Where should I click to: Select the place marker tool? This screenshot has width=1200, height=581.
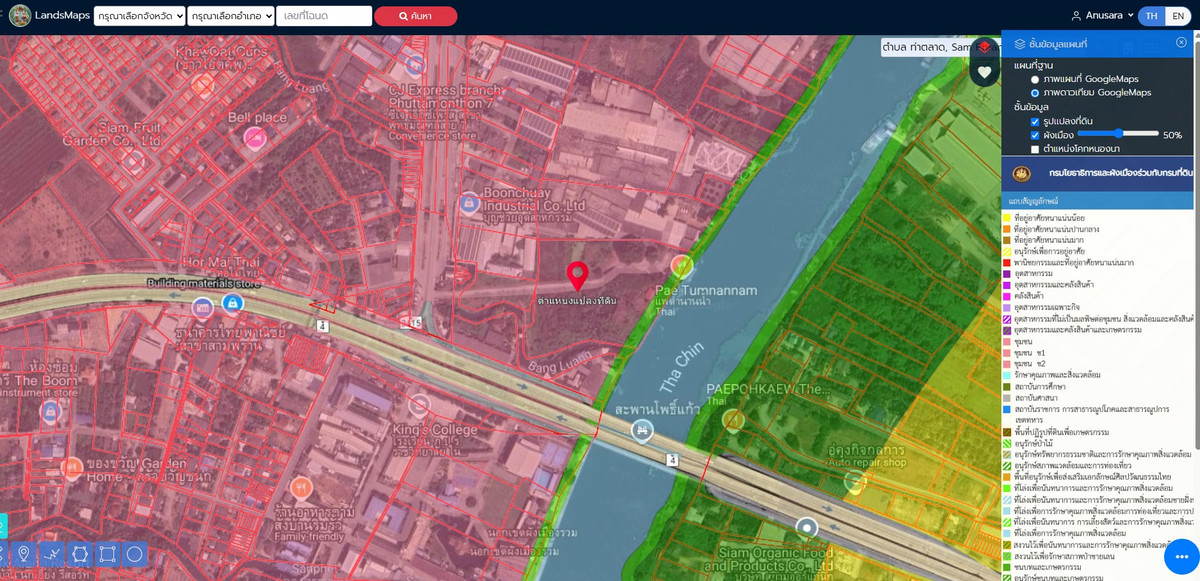(x=24, y=554)
